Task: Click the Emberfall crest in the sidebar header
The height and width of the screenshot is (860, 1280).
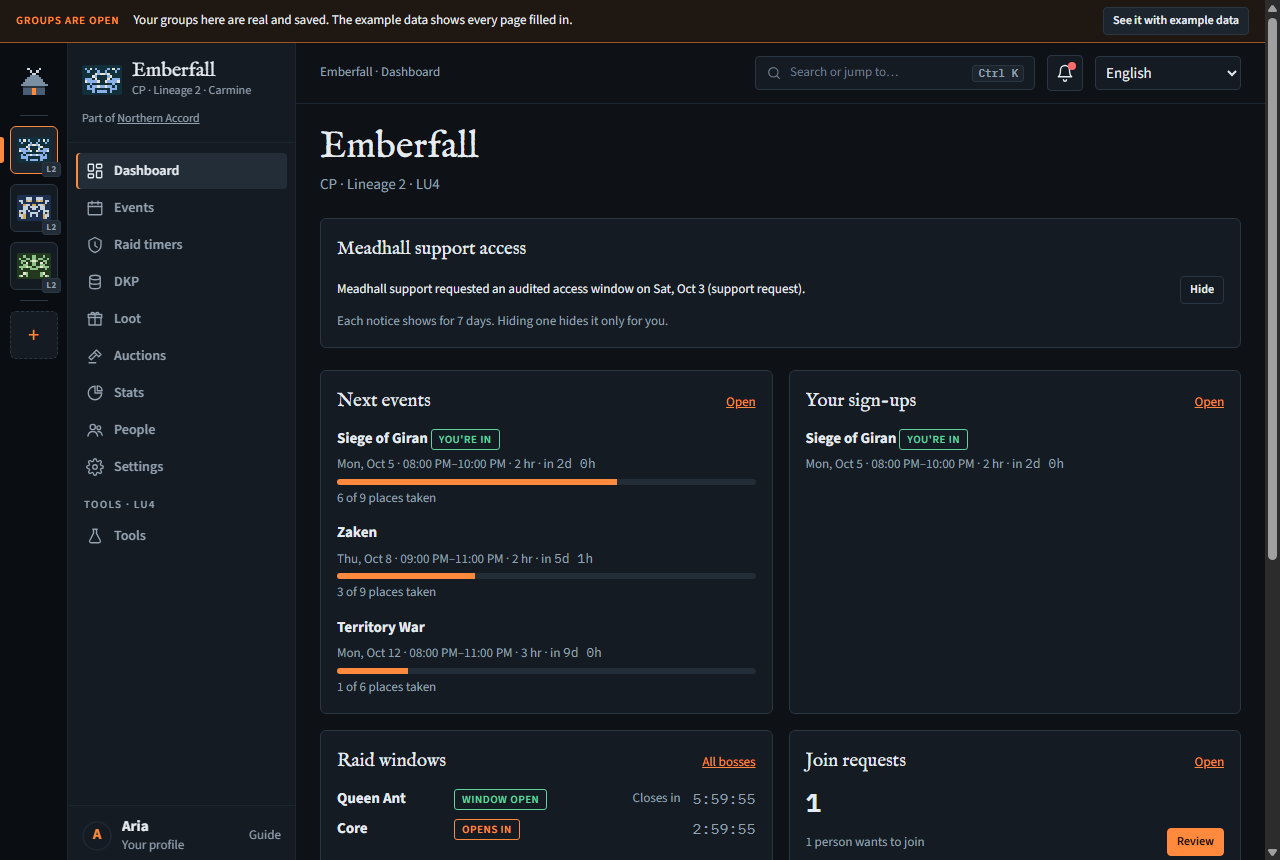Action: pos(102,79)
